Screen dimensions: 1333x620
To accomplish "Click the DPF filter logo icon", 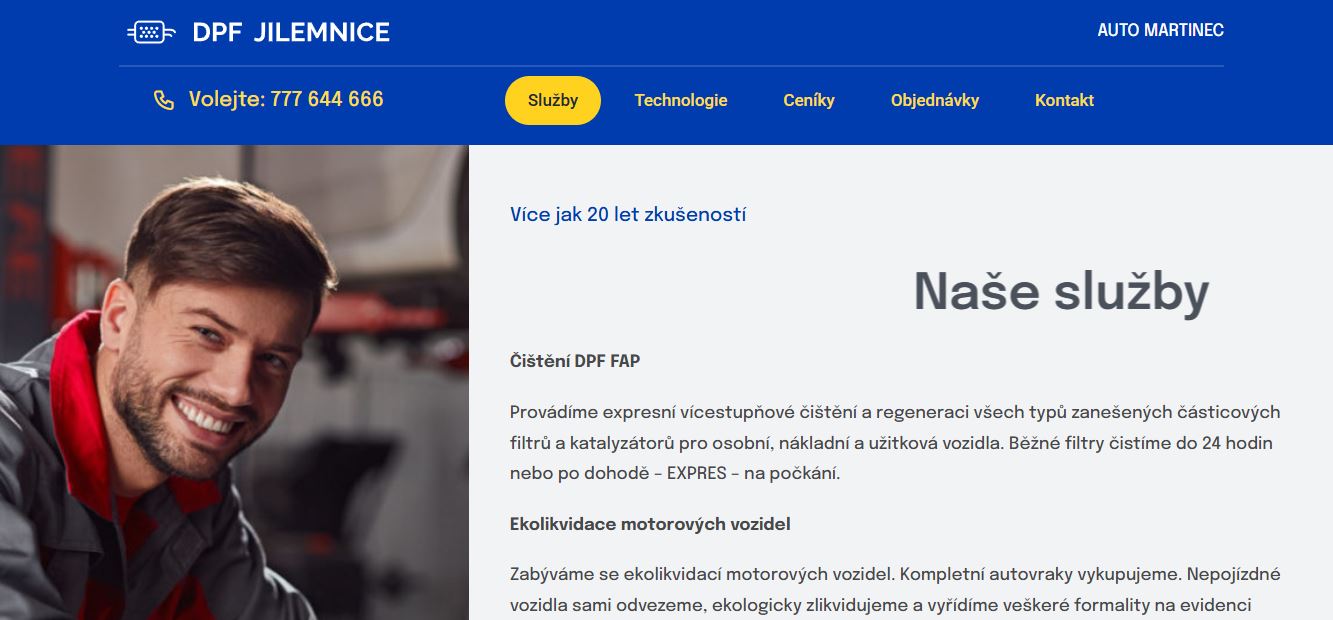I will (151, 32).
